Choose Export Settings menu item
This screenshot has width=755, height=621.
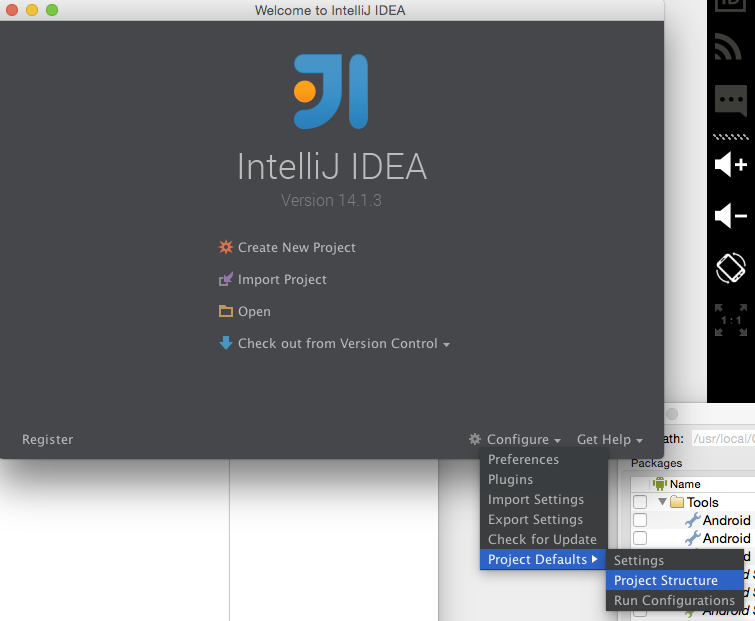click(544, 519)
